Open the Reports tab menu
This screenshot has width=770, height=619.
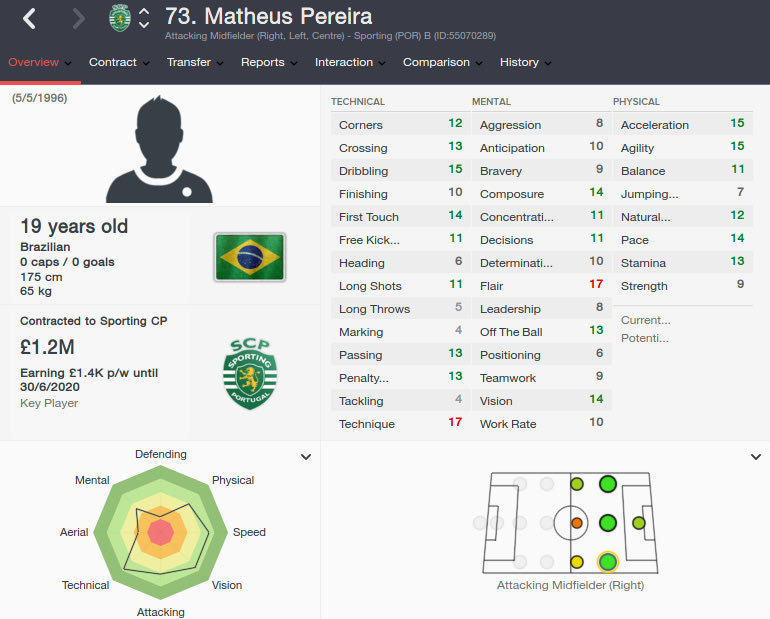(x=269, y=62)
